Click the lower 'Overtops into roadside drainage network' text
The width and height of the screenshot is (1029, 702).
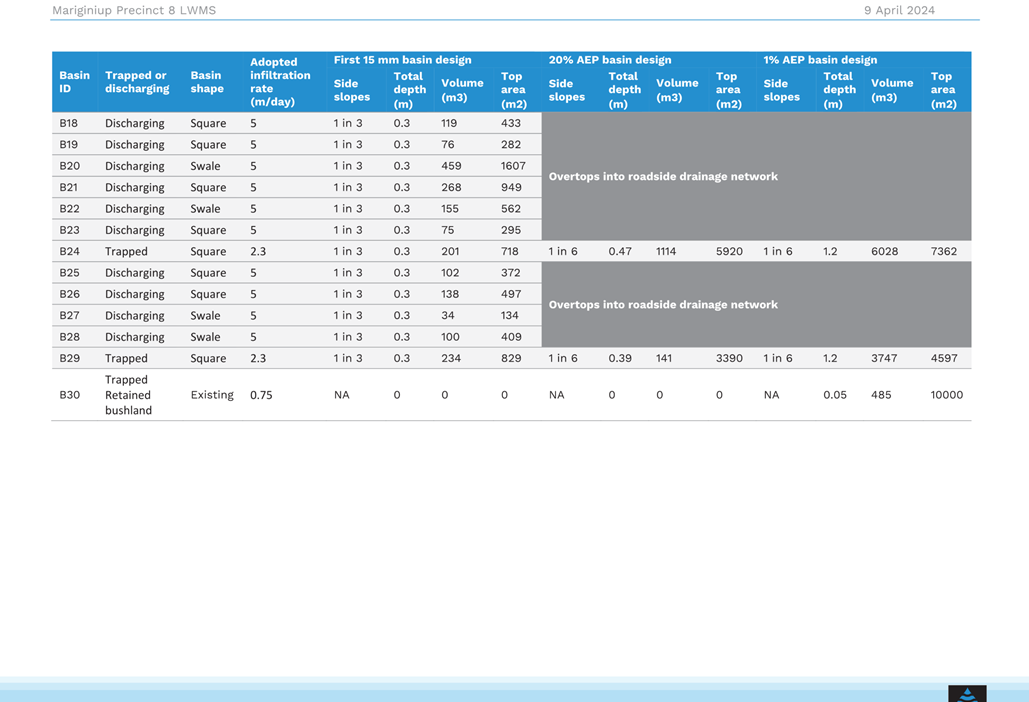click(x=663, y=304)
